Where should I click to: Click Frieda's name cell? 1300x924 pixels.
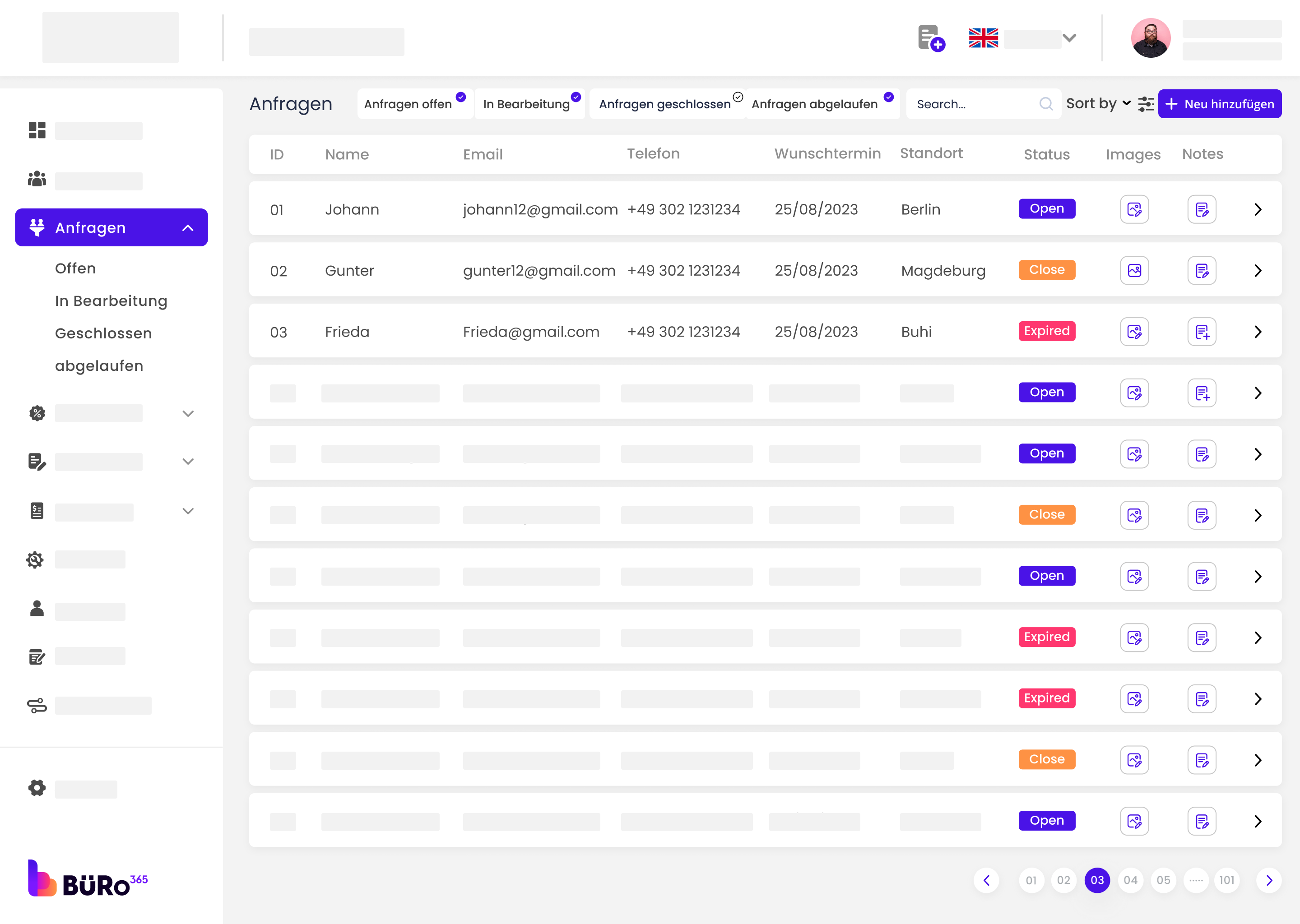point(347,332)
